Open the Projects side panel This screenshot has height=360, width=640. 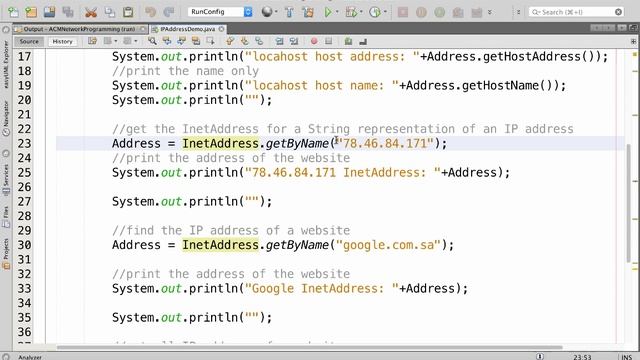point(6,254)
